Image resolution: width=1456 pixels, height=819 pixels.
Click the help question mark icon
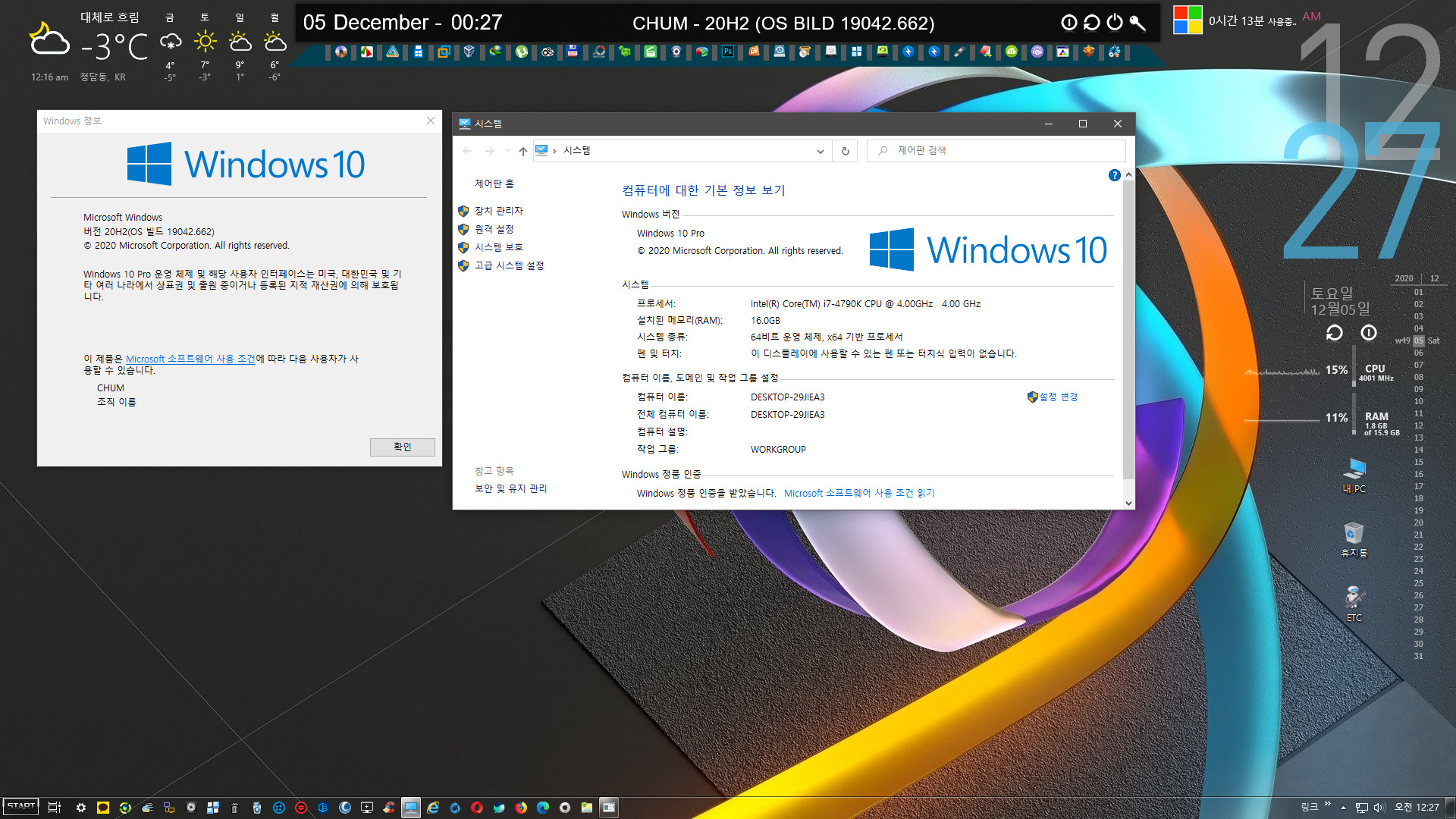click(x=1114, y=175)
